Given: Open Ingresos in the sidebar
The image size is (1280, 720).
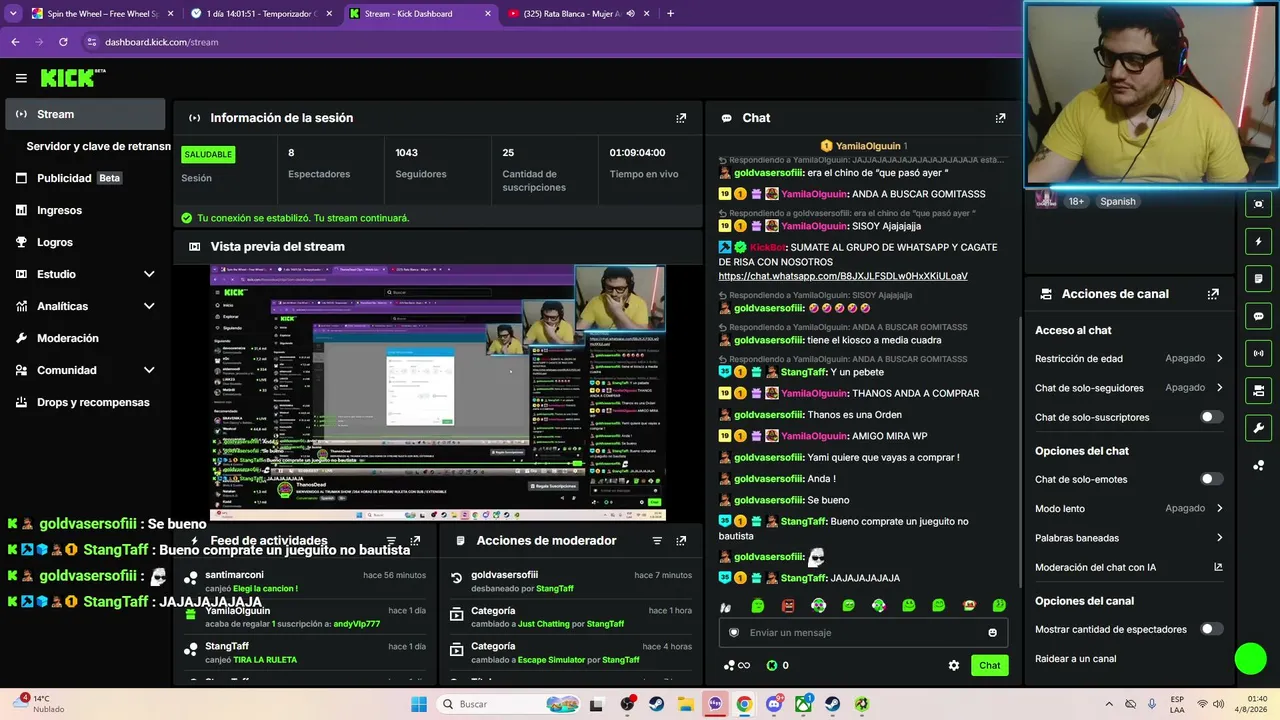Looking at the screenshot, I should tap(85, 210).
